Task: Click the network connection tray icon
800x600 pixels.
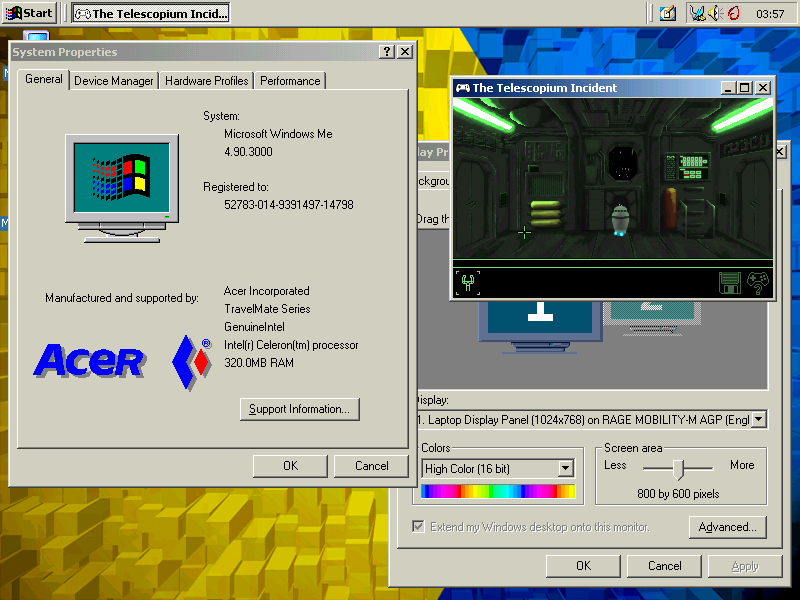Action: [697, 13]
